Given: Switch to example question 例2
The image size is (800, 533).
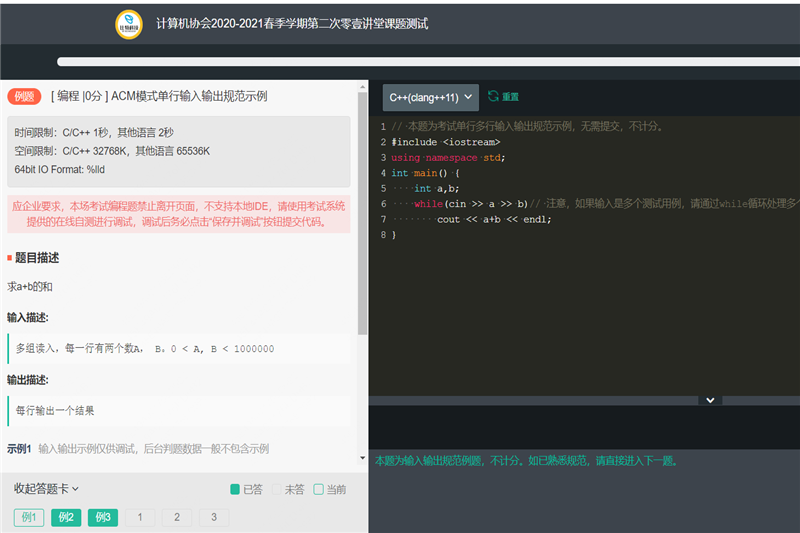Looking at the screenshot, I should pos(66,518).
